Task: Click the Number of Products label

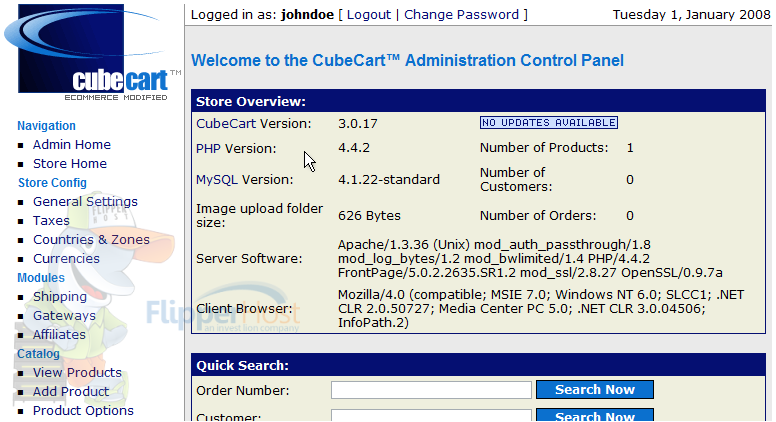Action: point(544,148)
